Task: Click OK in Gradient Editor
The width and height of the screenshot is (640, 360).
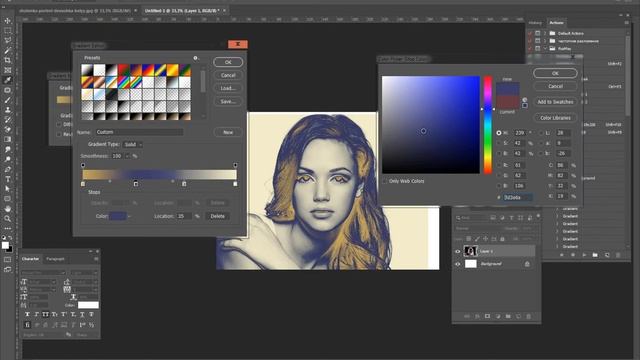Action: 228,62
